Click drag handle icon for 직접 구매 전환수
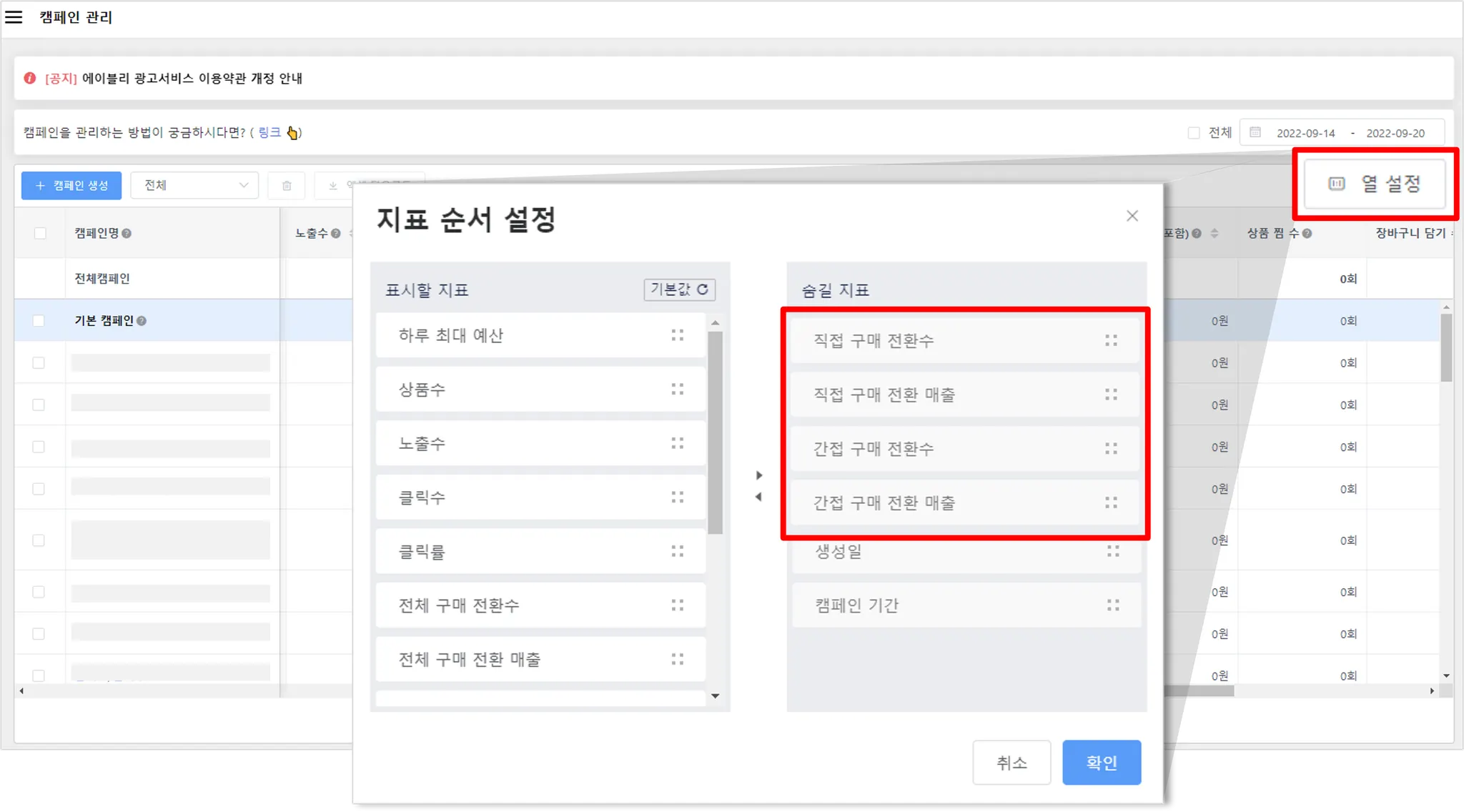1464x812 pixels. [x=1111, y=341]
